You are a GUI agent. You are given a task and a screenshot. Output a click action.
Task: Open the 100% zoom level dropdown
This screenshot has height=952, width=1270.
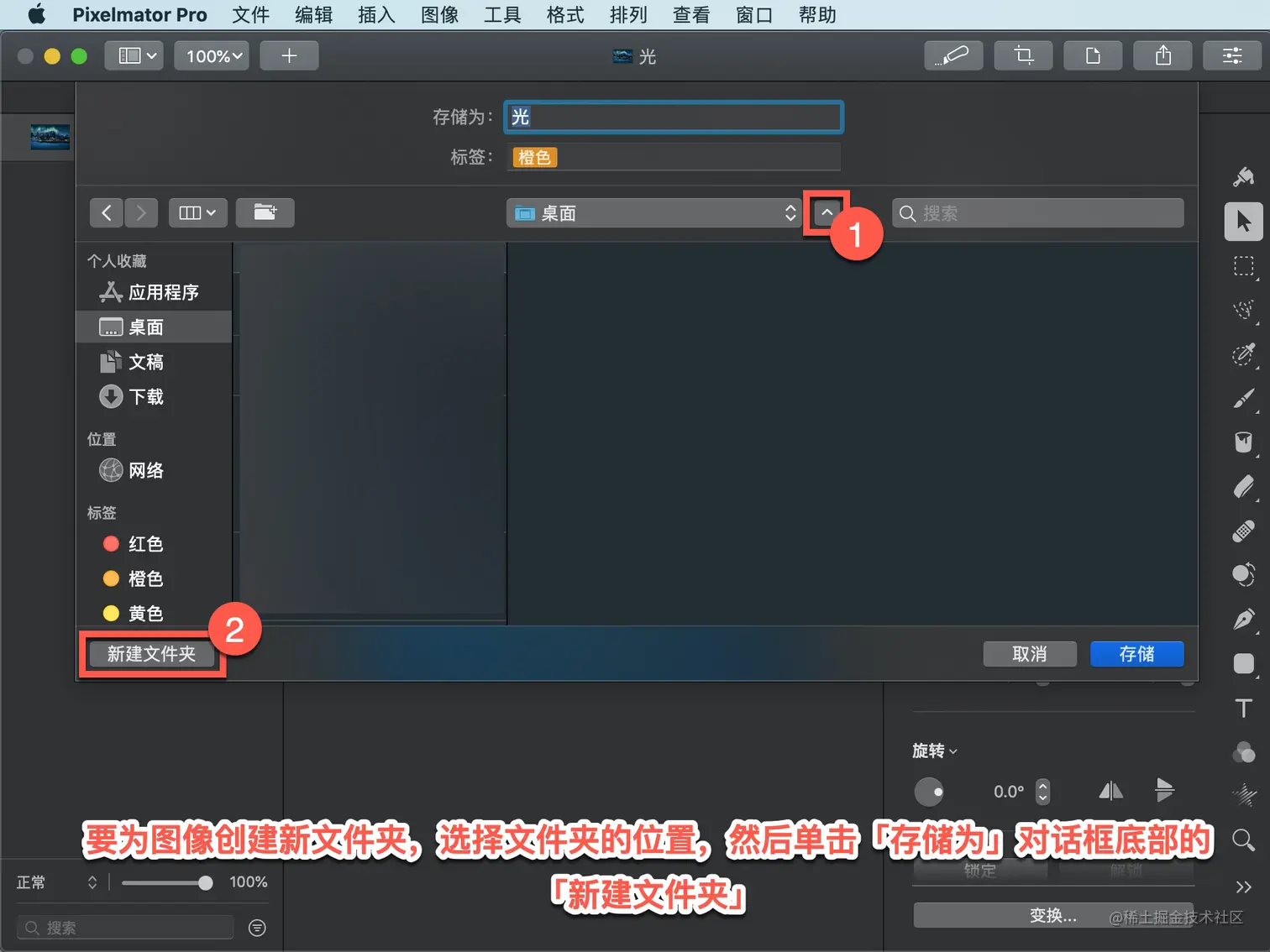tap(212, 55)
